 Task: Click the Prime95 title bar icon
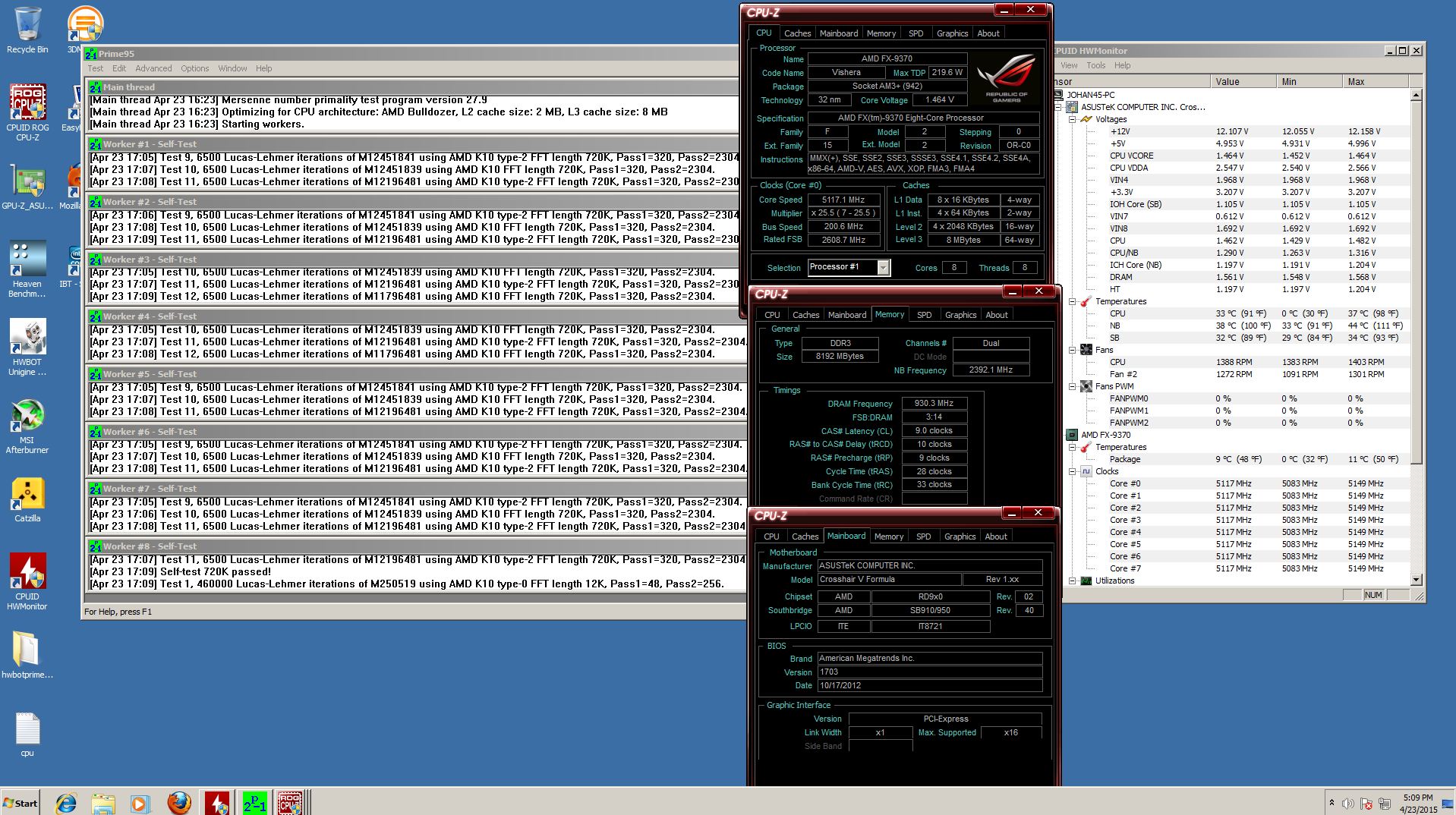[x=91, y=54]
